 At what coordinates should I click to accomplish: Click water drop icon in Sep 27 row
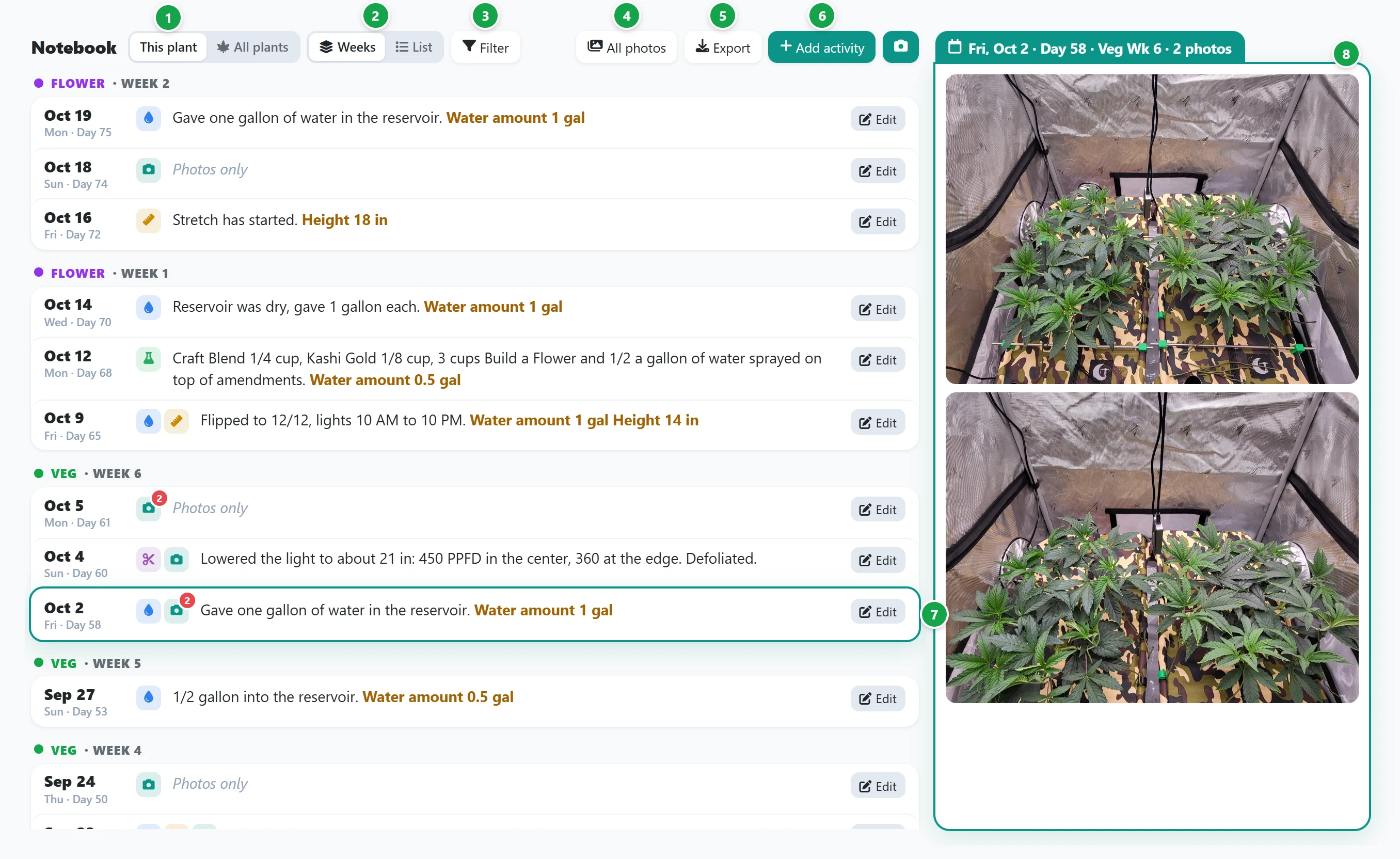point(148,697)
